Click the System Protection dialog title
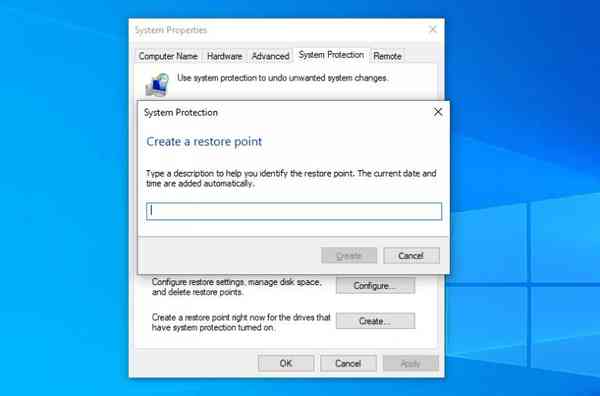 click(x=181, y=112)
